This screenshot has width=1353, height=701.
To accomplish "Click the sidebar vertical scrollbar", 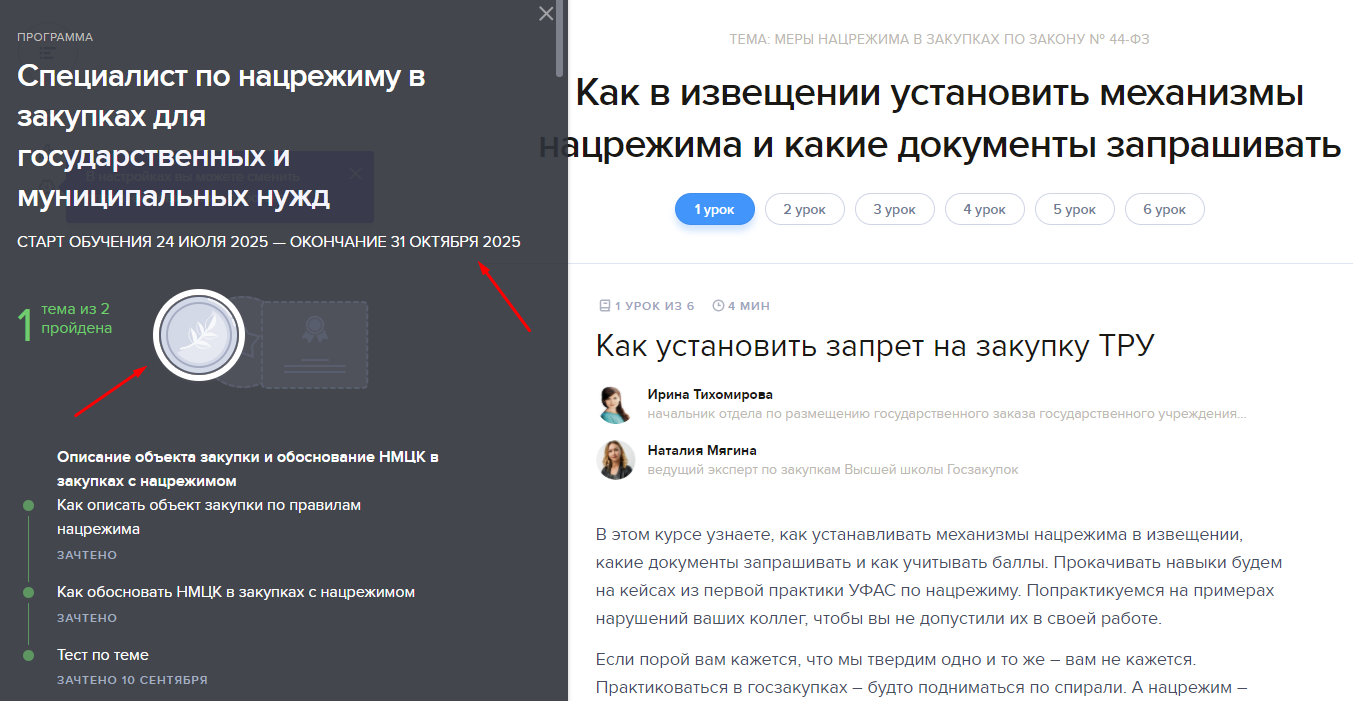I will [560, 40].
